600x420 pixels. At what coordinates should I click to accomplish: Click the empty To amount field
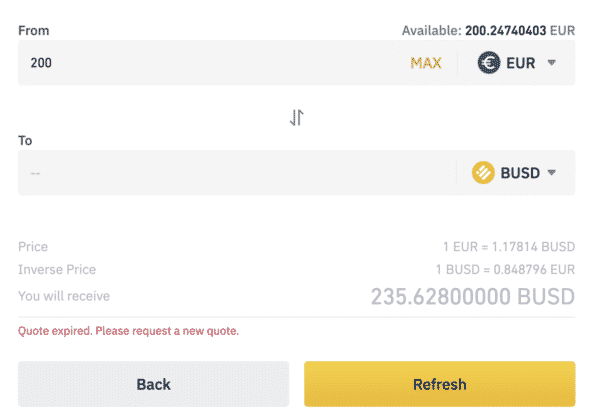(237, 173)
